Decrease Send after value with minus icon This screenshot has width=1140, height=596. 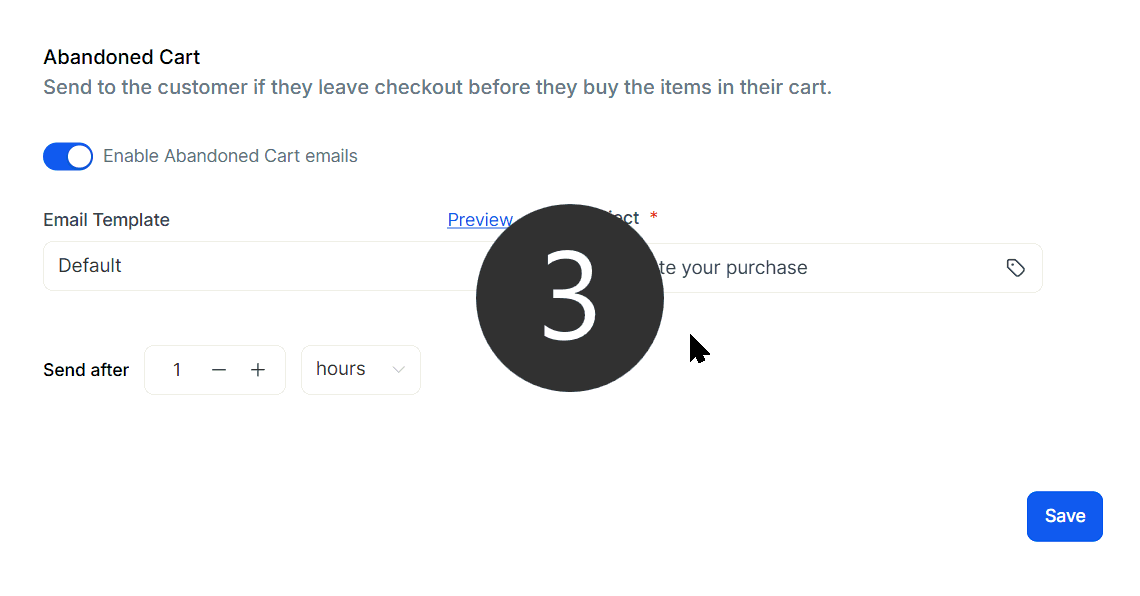(x=219, y=370)
